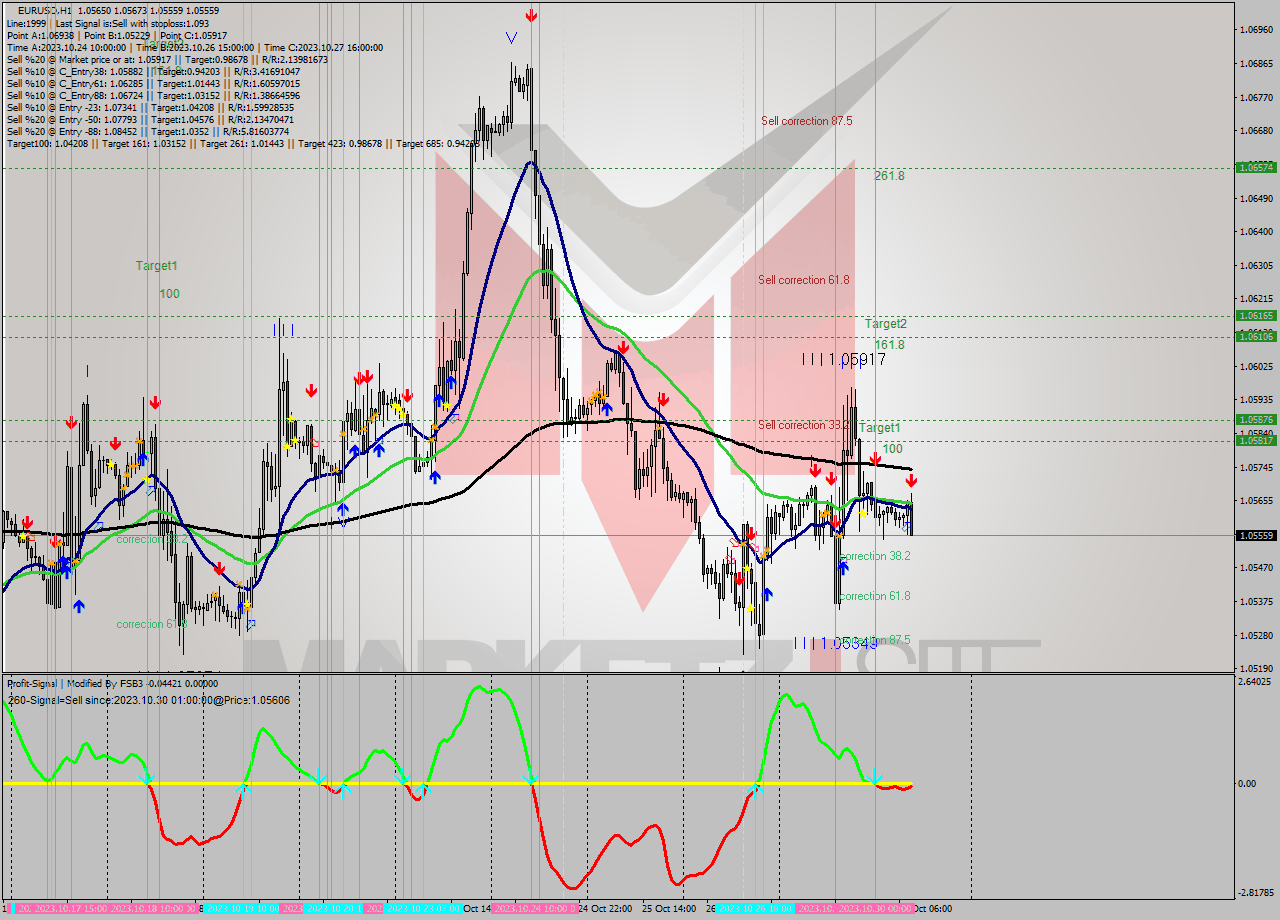Select the red sell arrow at the far left of the chart
Viewport: 1280px width, 920px height.
pos(28,522)
